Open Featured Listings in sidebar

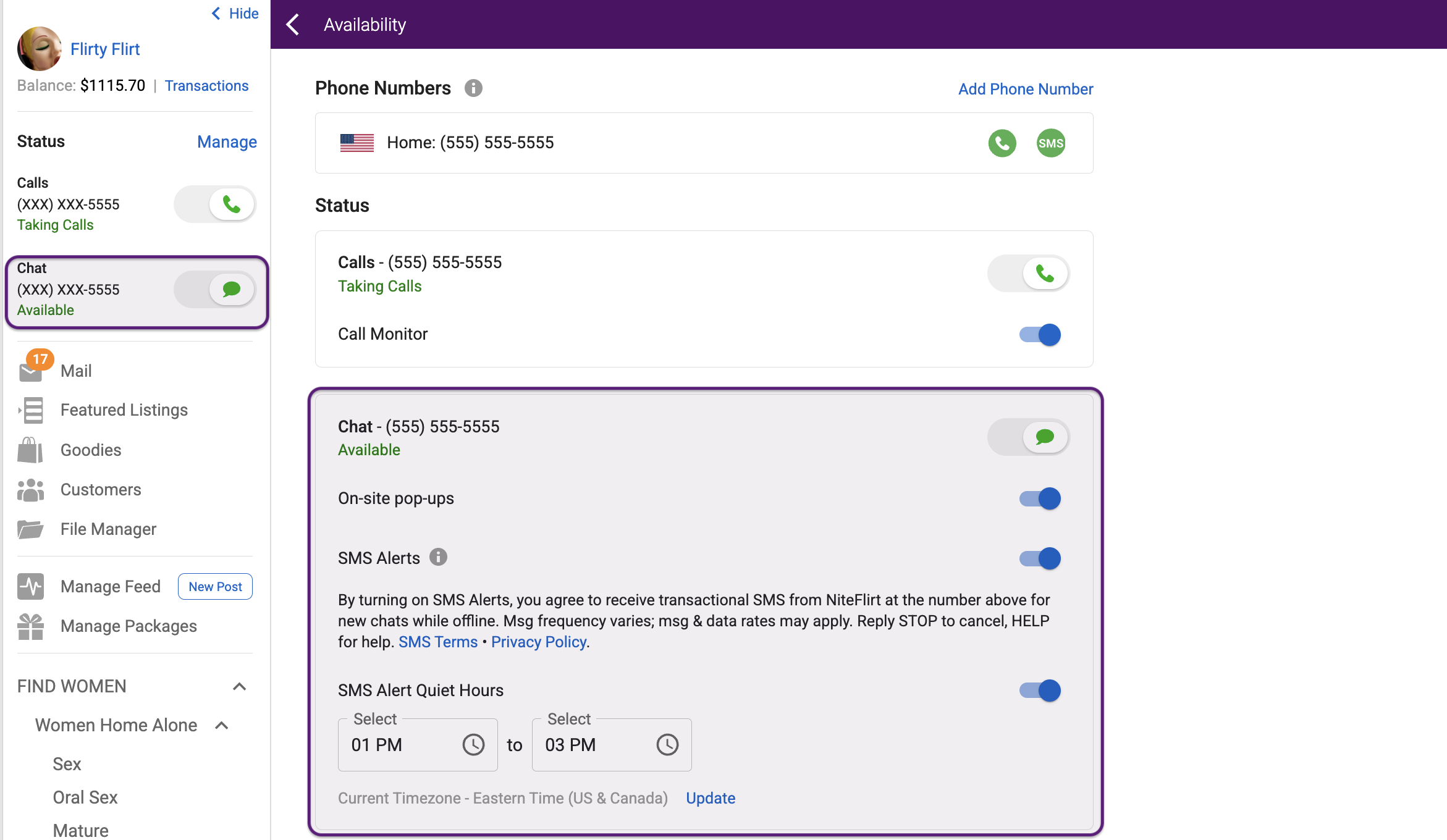coord(124,410)
